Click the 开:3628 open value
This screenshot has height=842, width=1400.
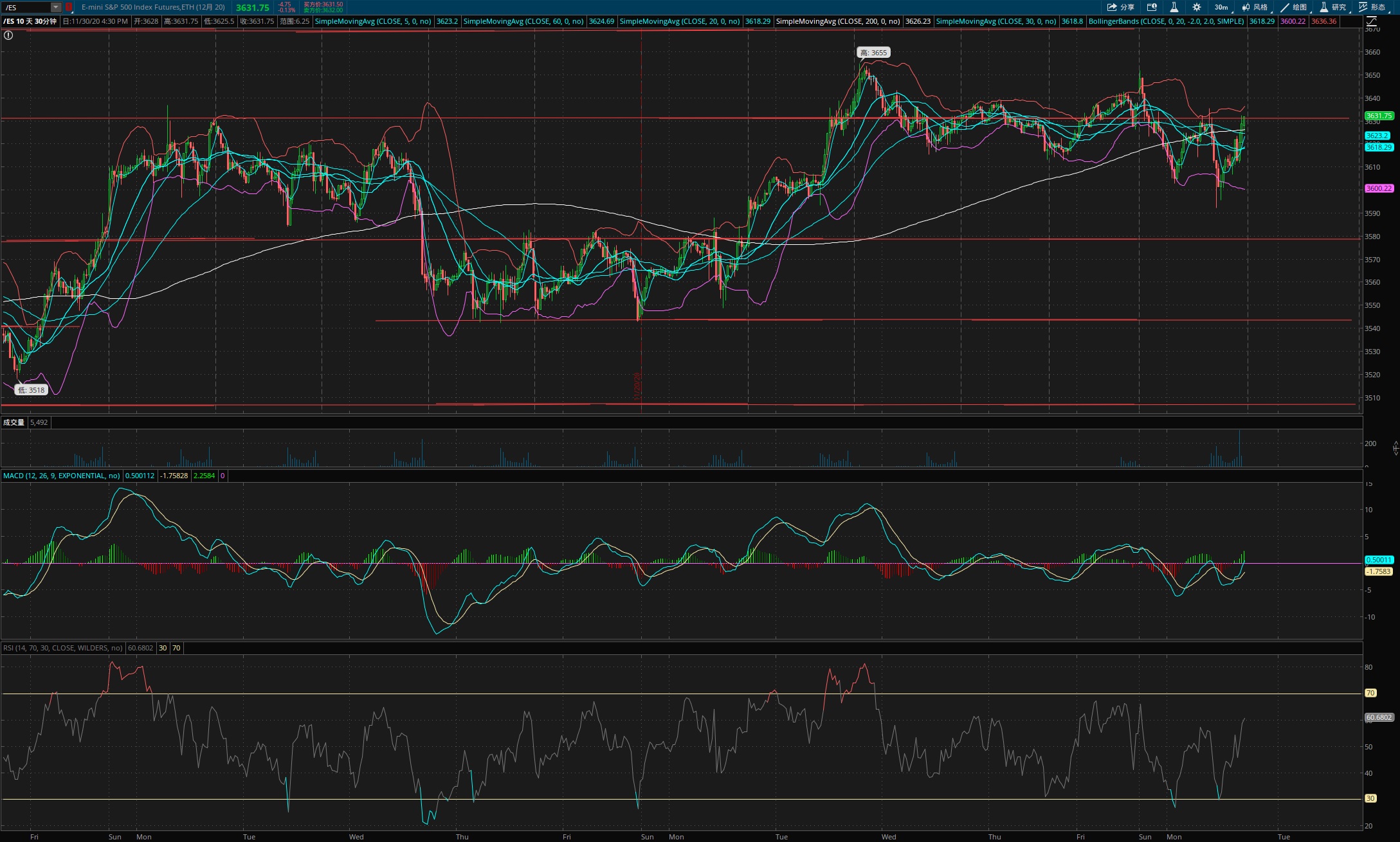[146, 21]
